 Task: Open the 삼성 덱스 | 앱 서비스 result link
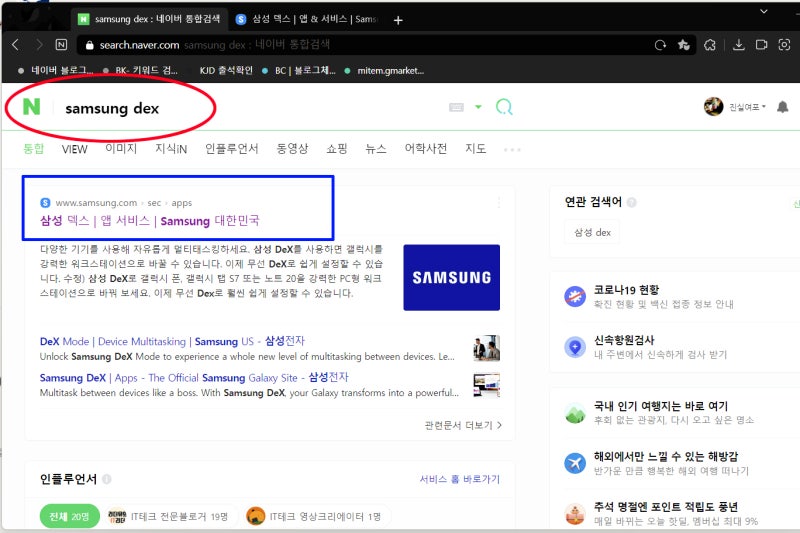tap(149, 221)
